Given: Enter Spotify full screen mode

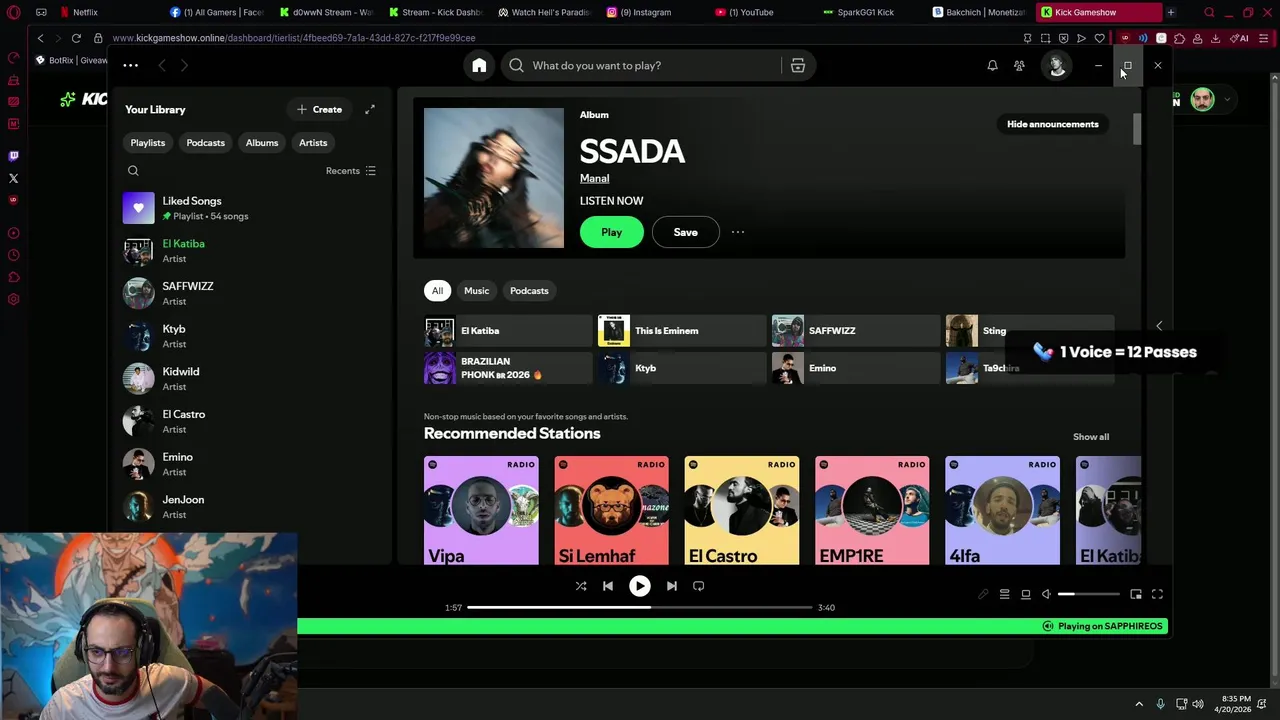Looking at the screenshot, I should (x=1157, y=594).
